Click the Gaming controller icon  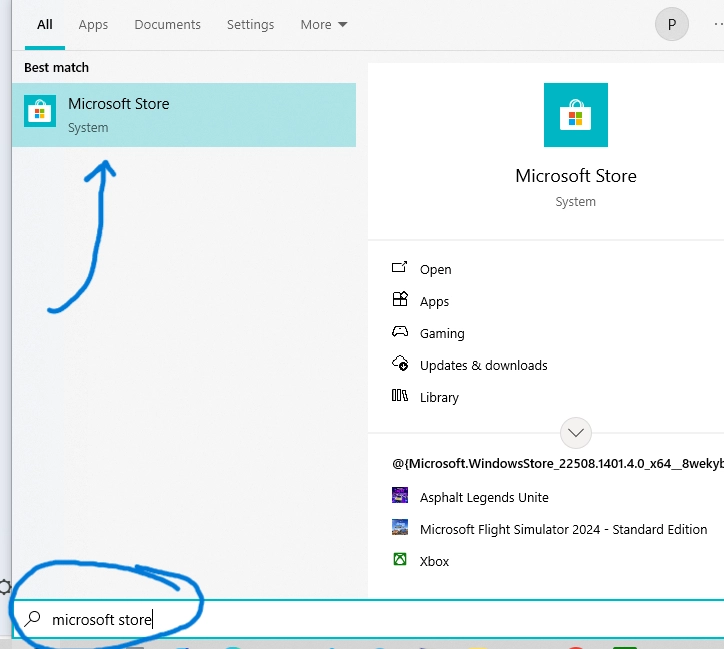(x=400, y=331)
